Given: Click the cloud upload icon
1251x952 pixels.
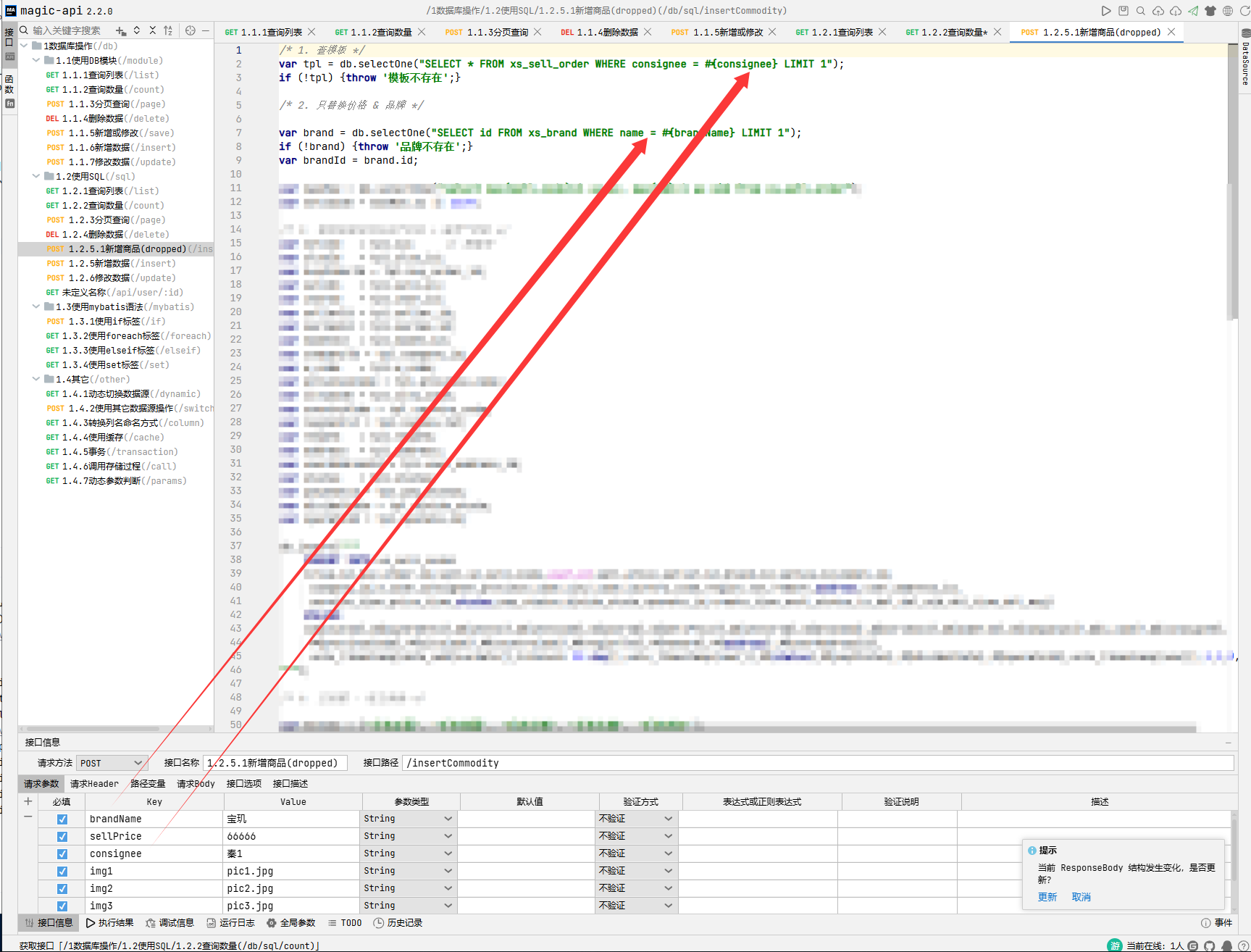Looking at the screenshot, I should pyautogui.click(x=1158, y=11).
